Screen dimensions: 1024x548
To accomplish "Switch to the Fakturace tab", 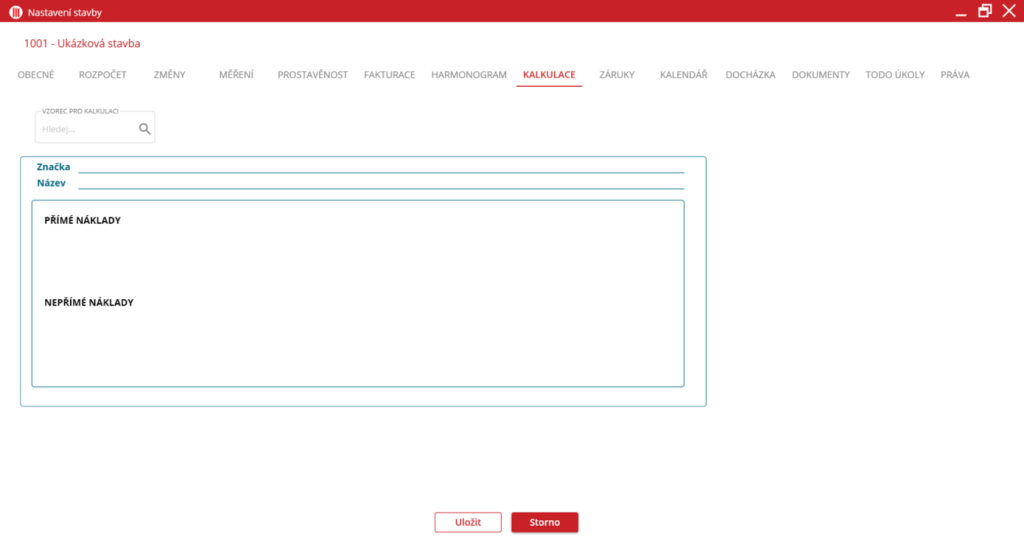I will (x=389, y=75).
